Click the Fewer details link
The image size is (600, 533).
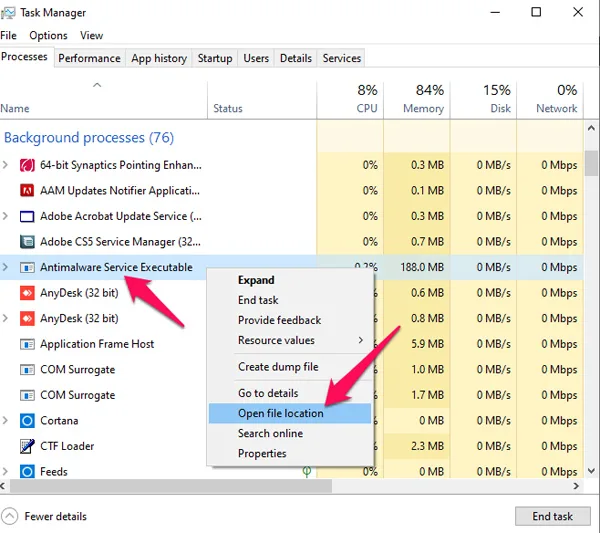(x=56, y=516)
